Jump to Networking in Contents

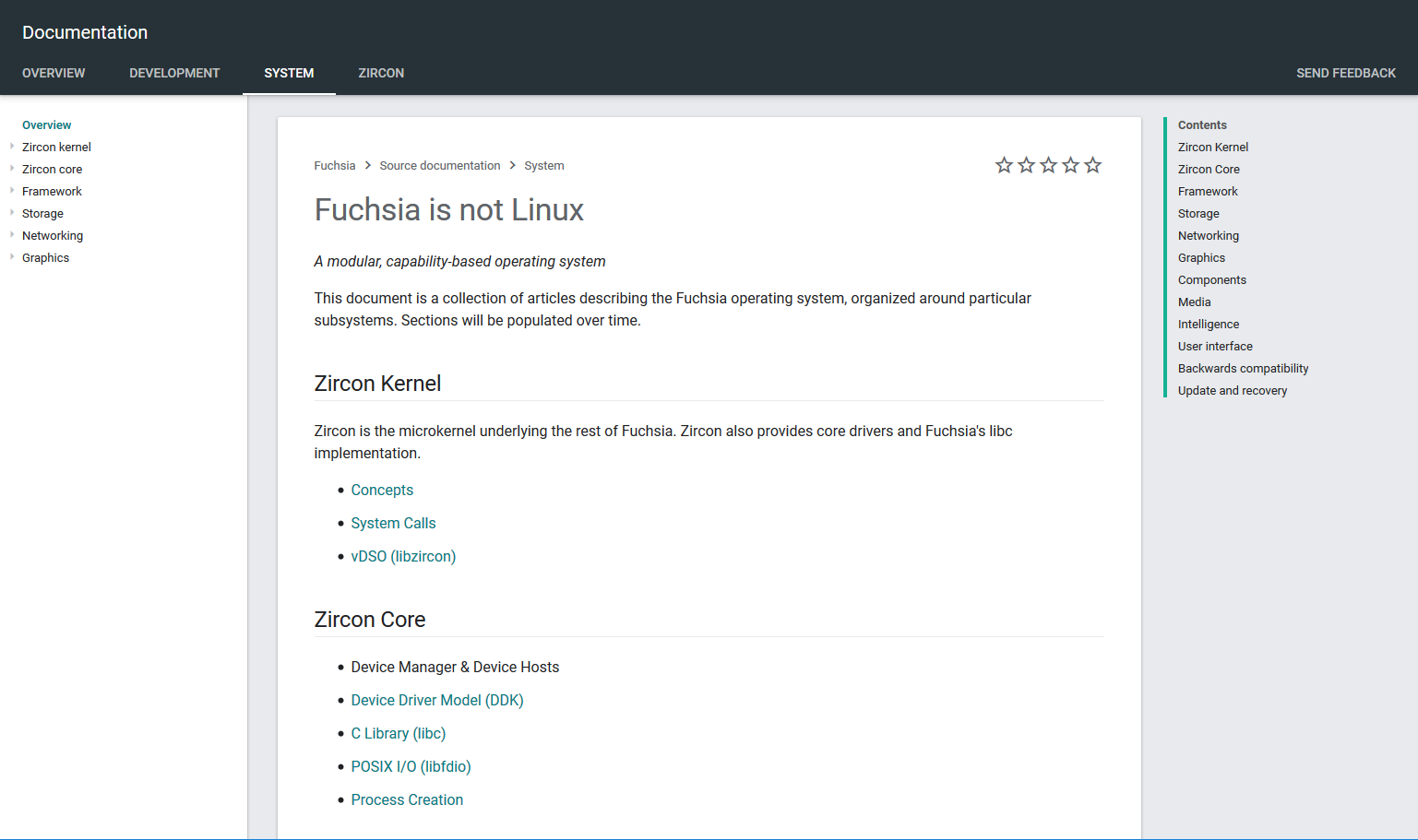click(1209, 236)
